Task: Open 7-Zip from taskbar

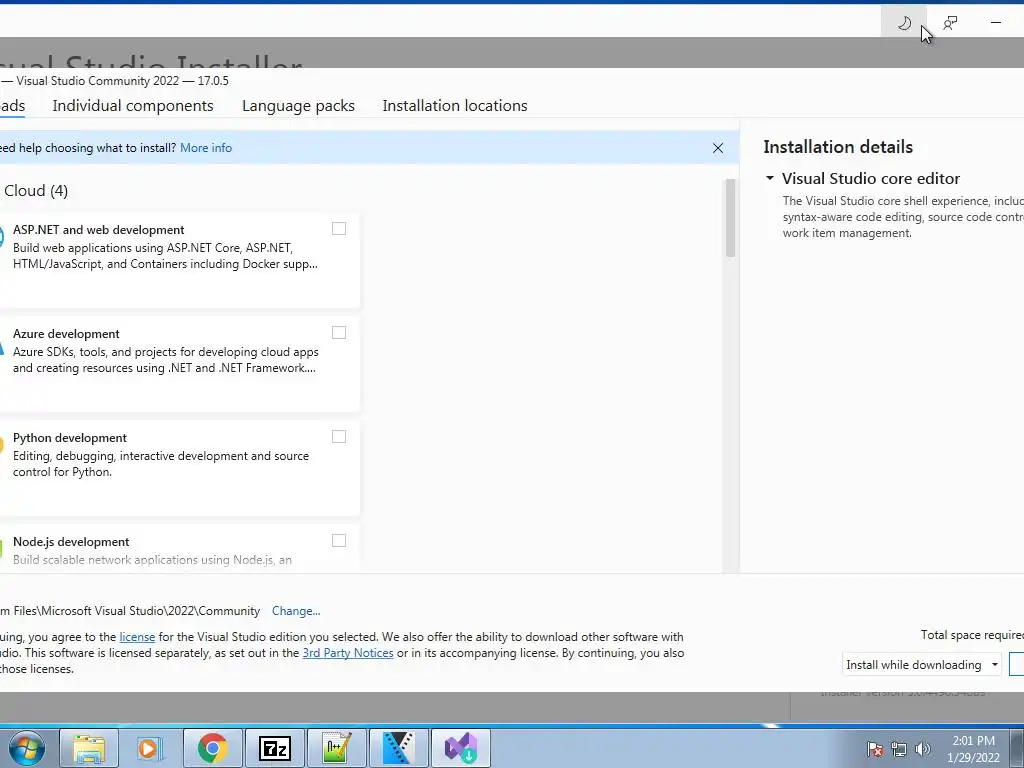Action: click(x=274, y=748)
